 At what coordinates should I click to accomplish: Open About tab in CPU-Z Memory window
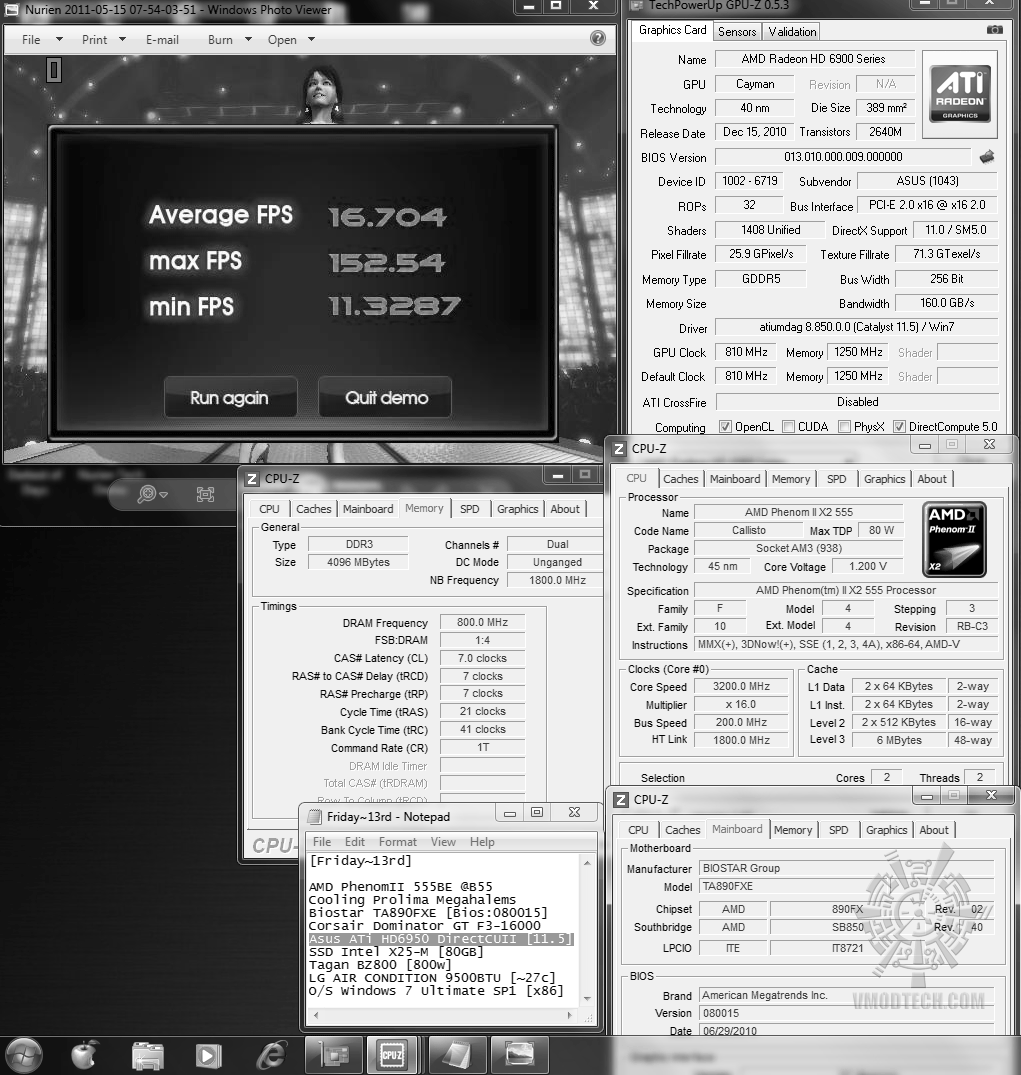tap(565, 509)
